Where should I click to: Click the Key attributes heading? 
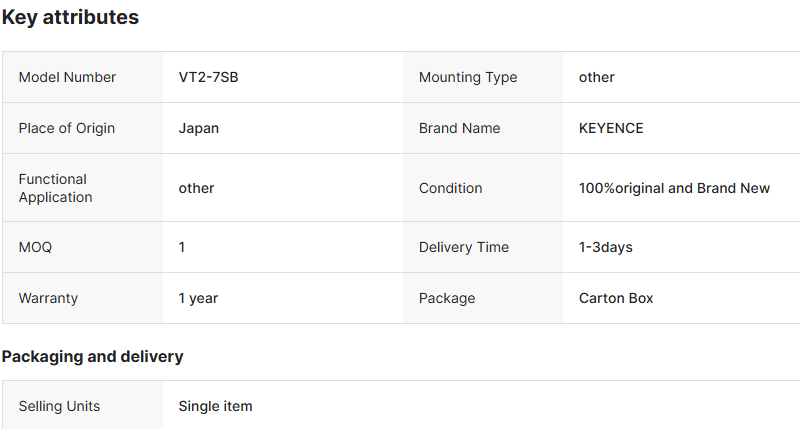[x=70, y=18]
